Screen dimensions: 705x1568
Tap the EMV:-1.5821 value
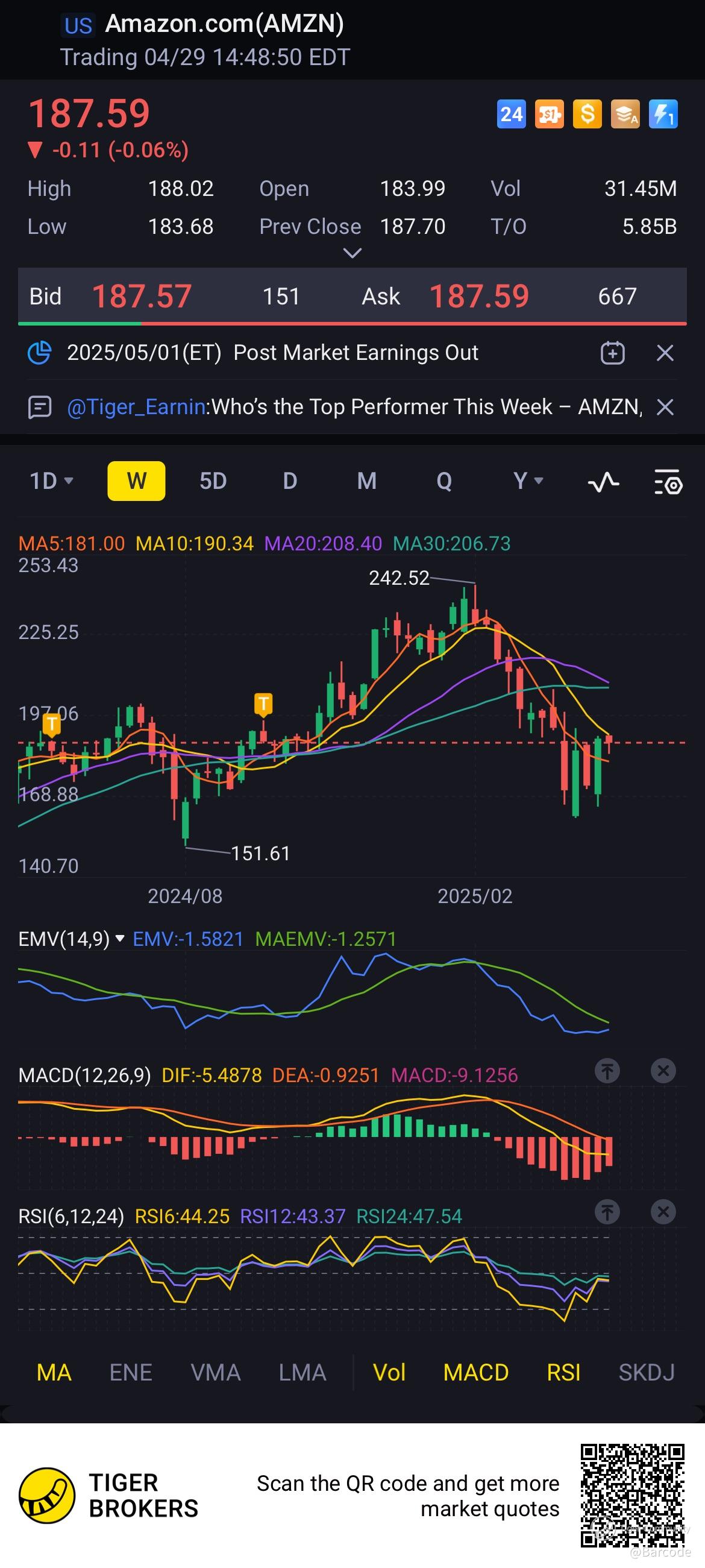click(188, 939)
